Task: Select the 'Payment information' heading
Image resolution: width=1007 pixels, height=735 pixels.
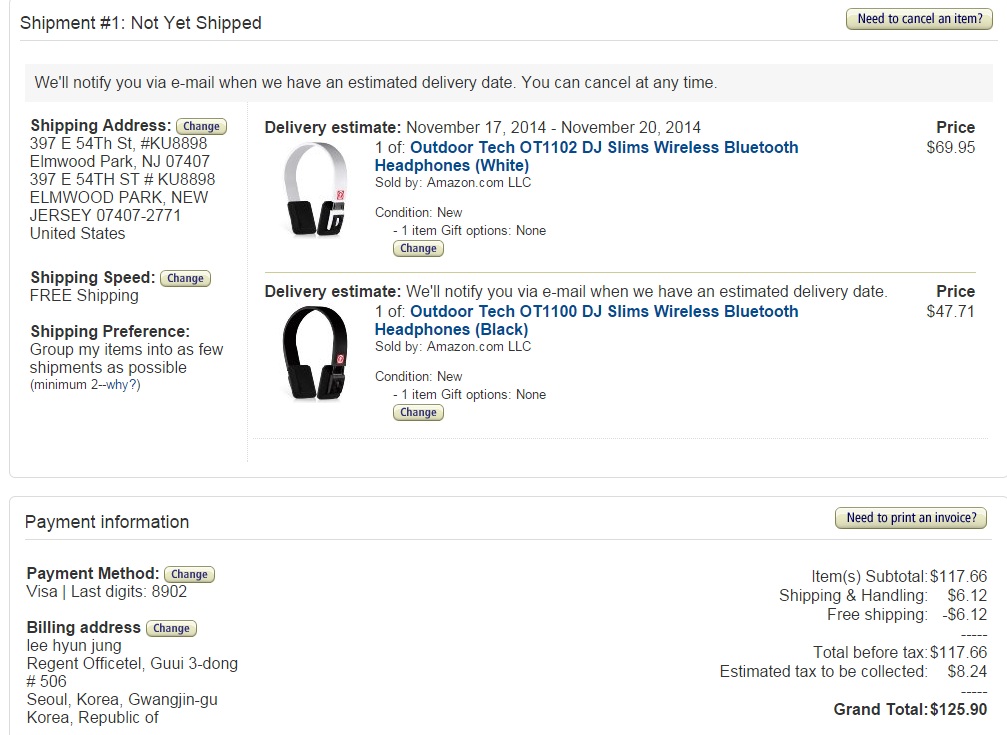Action: coord(107,522)
